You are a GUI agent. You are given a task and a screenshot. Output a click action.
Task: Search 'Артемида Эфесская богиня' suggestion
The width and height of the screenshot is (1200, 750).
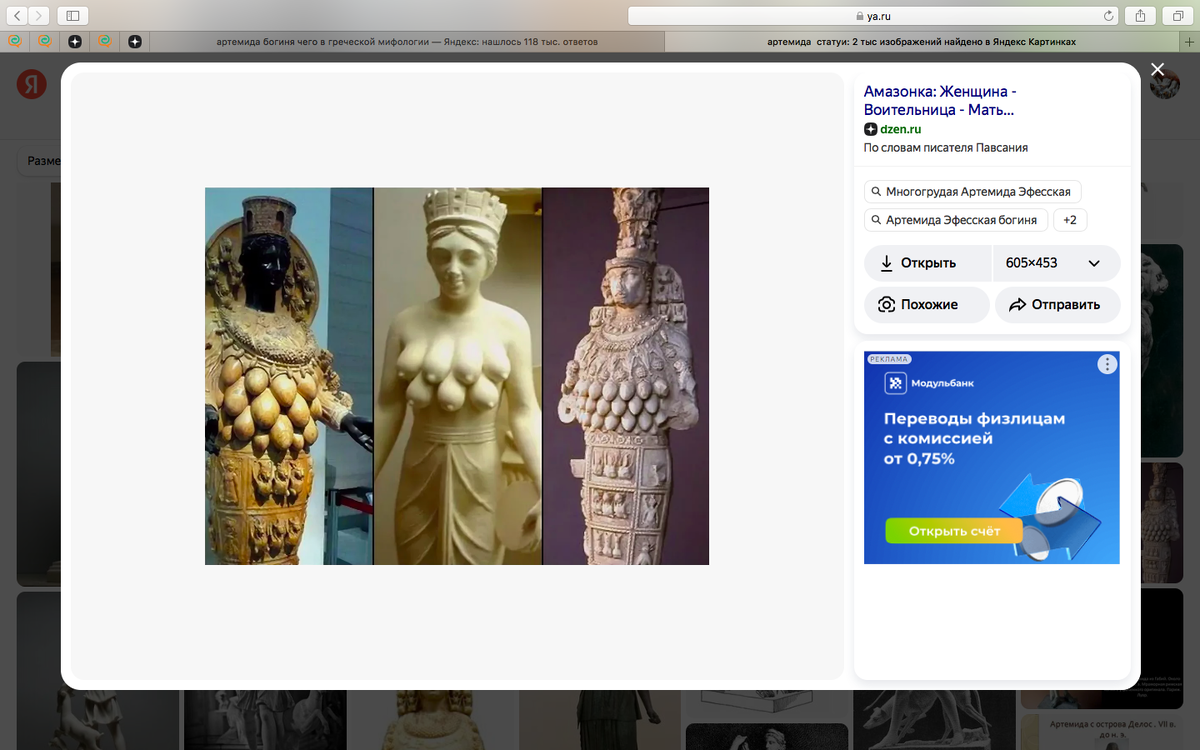[x=956, y=220]
